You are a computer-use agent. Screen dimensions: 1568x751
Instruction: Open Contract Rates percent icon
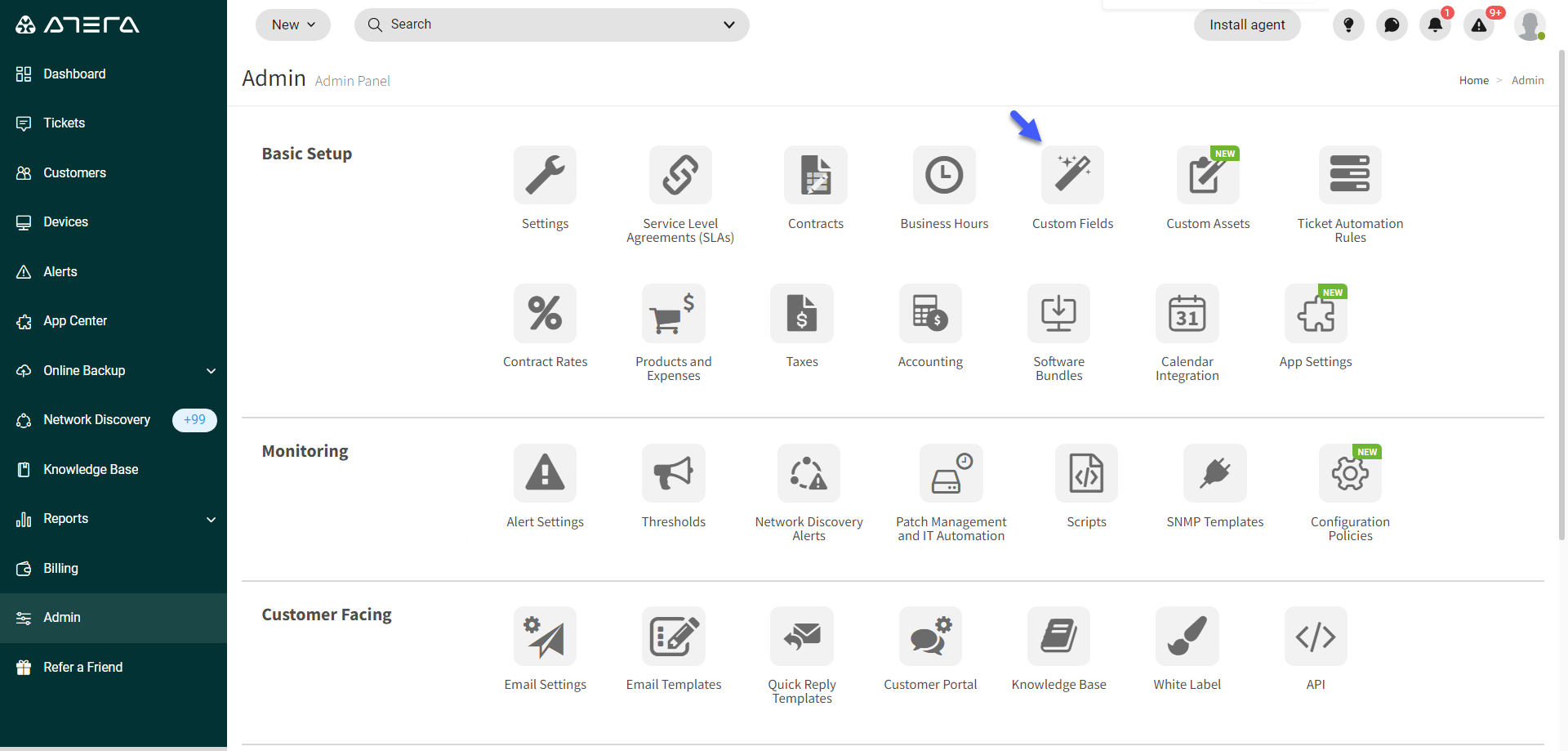(545, 313)
